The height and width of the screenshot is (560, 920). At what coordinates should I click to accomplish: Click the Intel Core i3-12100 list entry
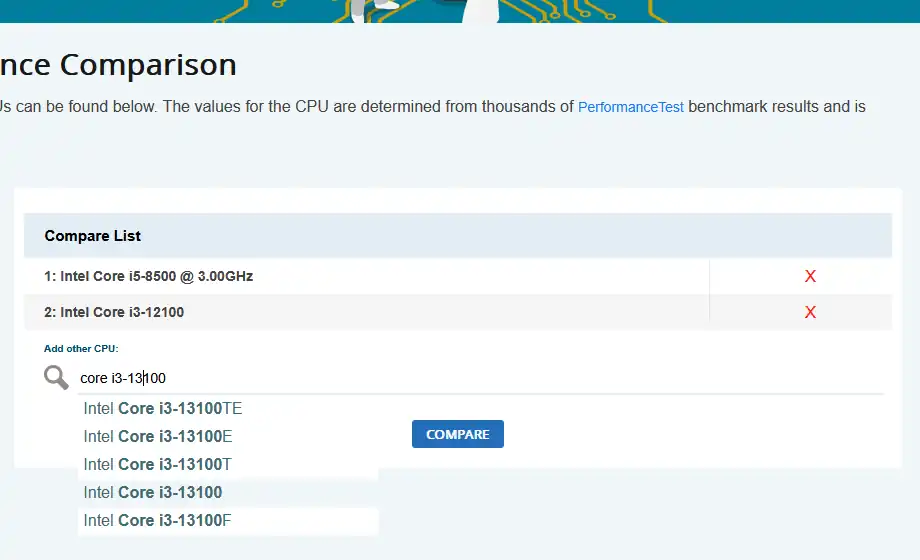(114, 312)
